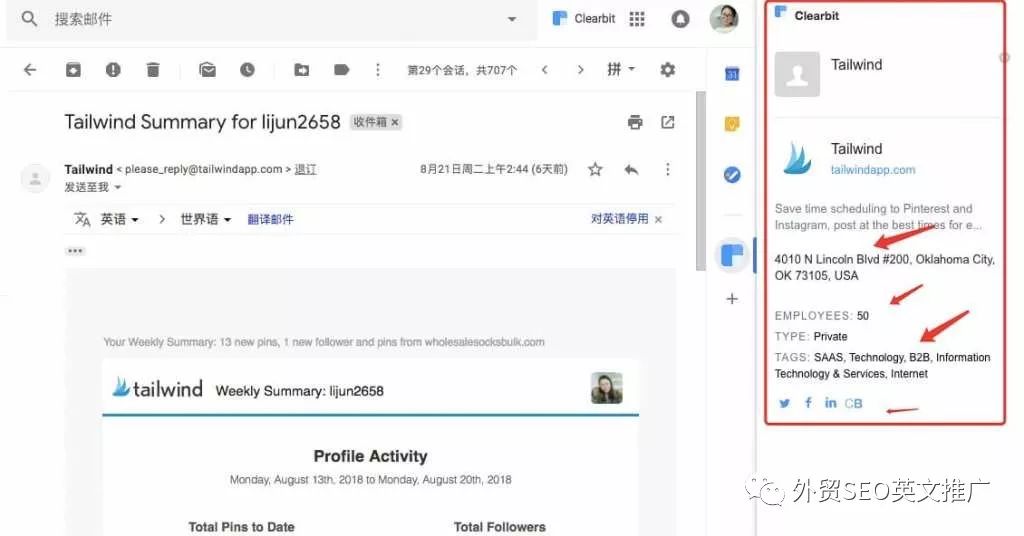Get more add-ons with the plus icon
The image size is (1024, 536).
pos(732,299)
